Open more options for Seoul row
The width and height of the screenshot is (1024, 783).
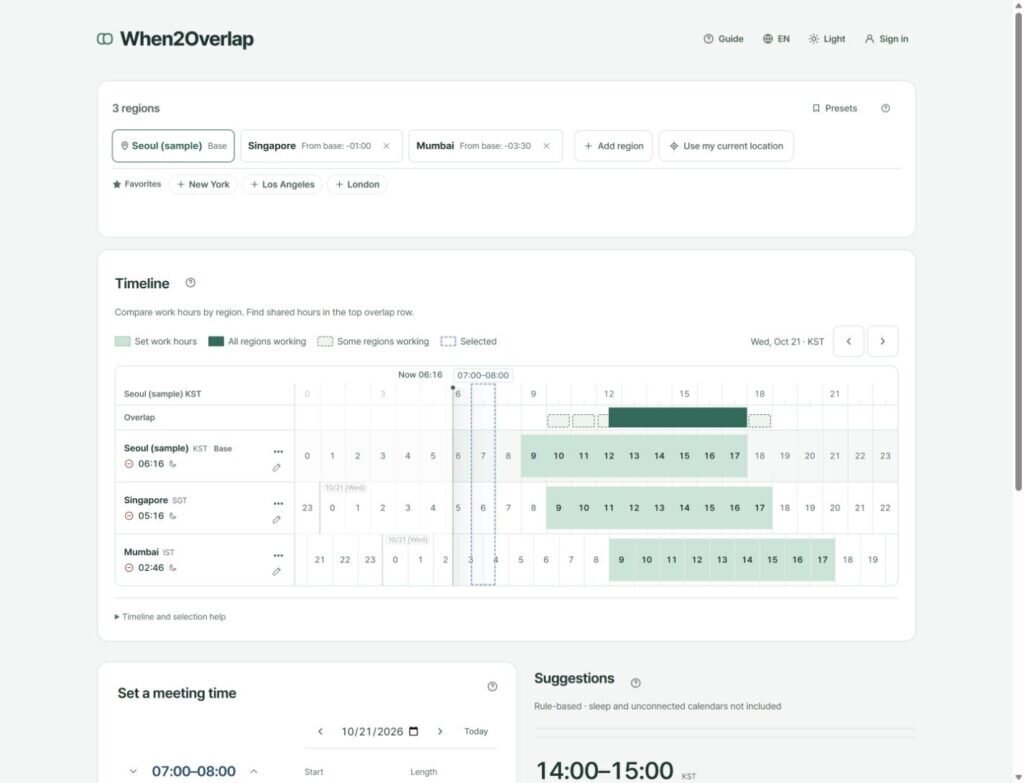pyautogui.click(x=278, y=451)
